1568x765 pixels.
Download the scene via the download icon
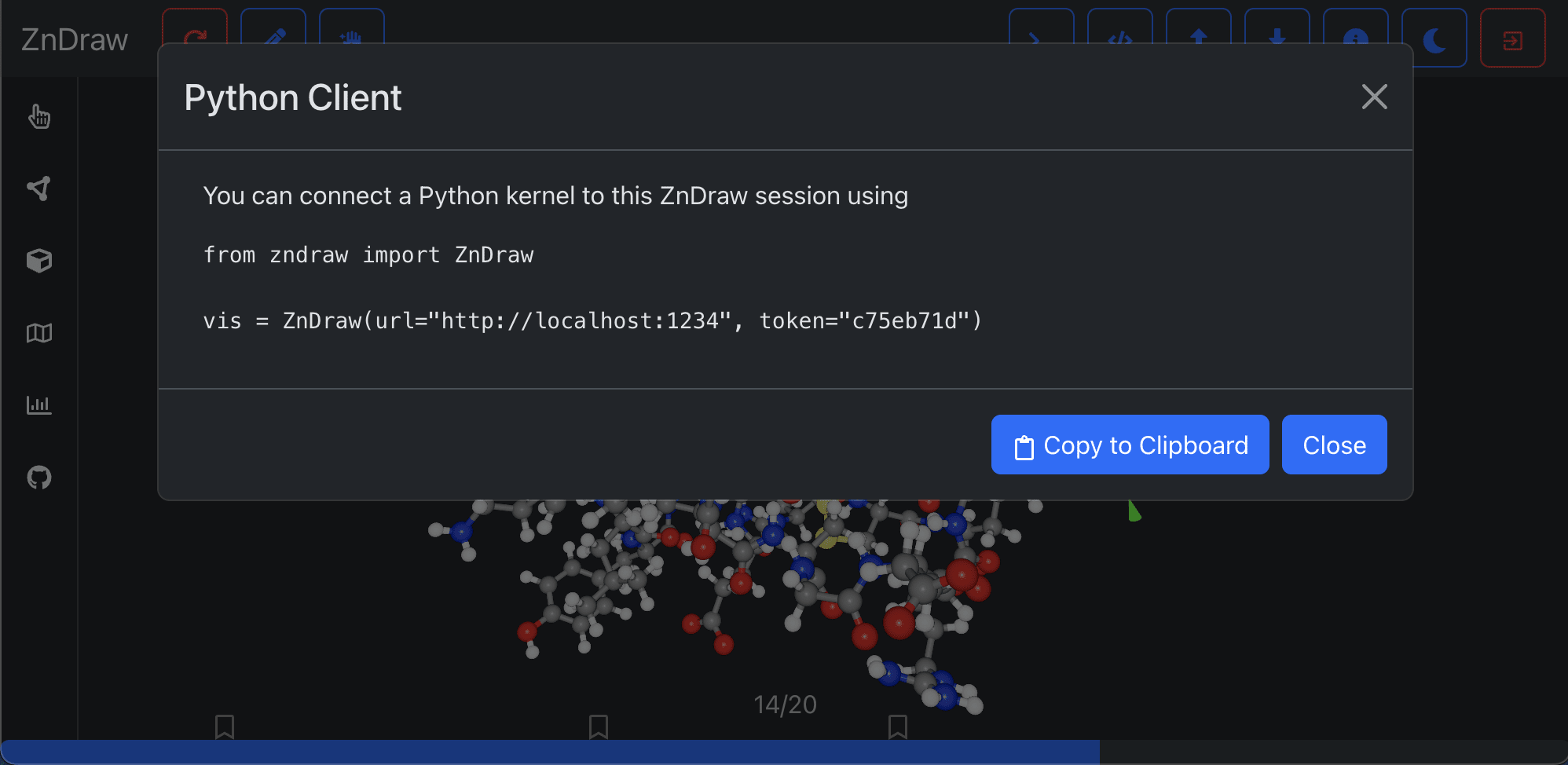pos(1277,37)
